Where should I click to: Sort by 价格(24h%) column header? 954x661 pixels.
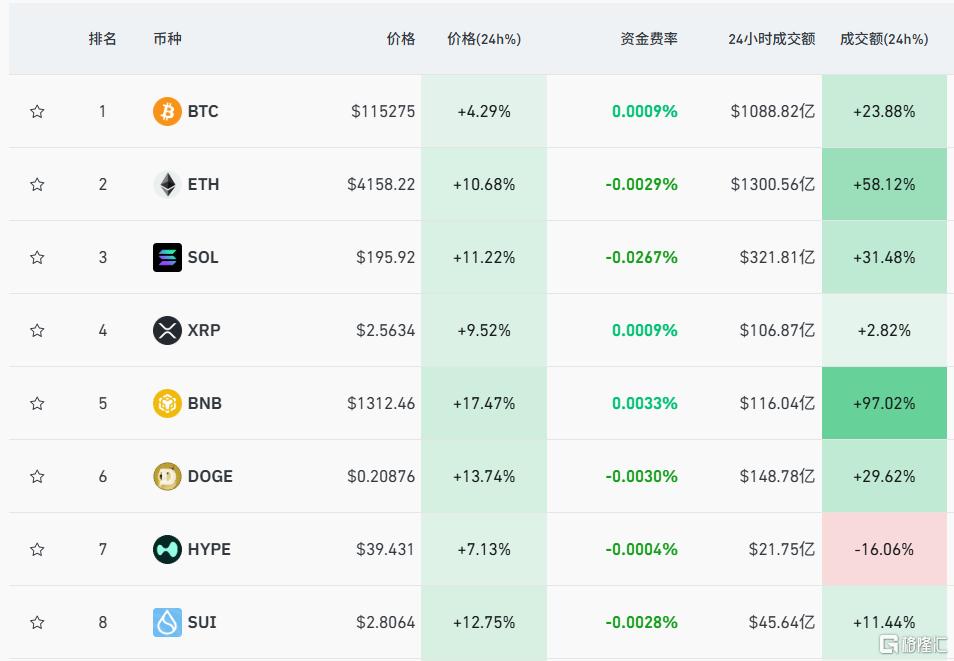pos(484,39)
